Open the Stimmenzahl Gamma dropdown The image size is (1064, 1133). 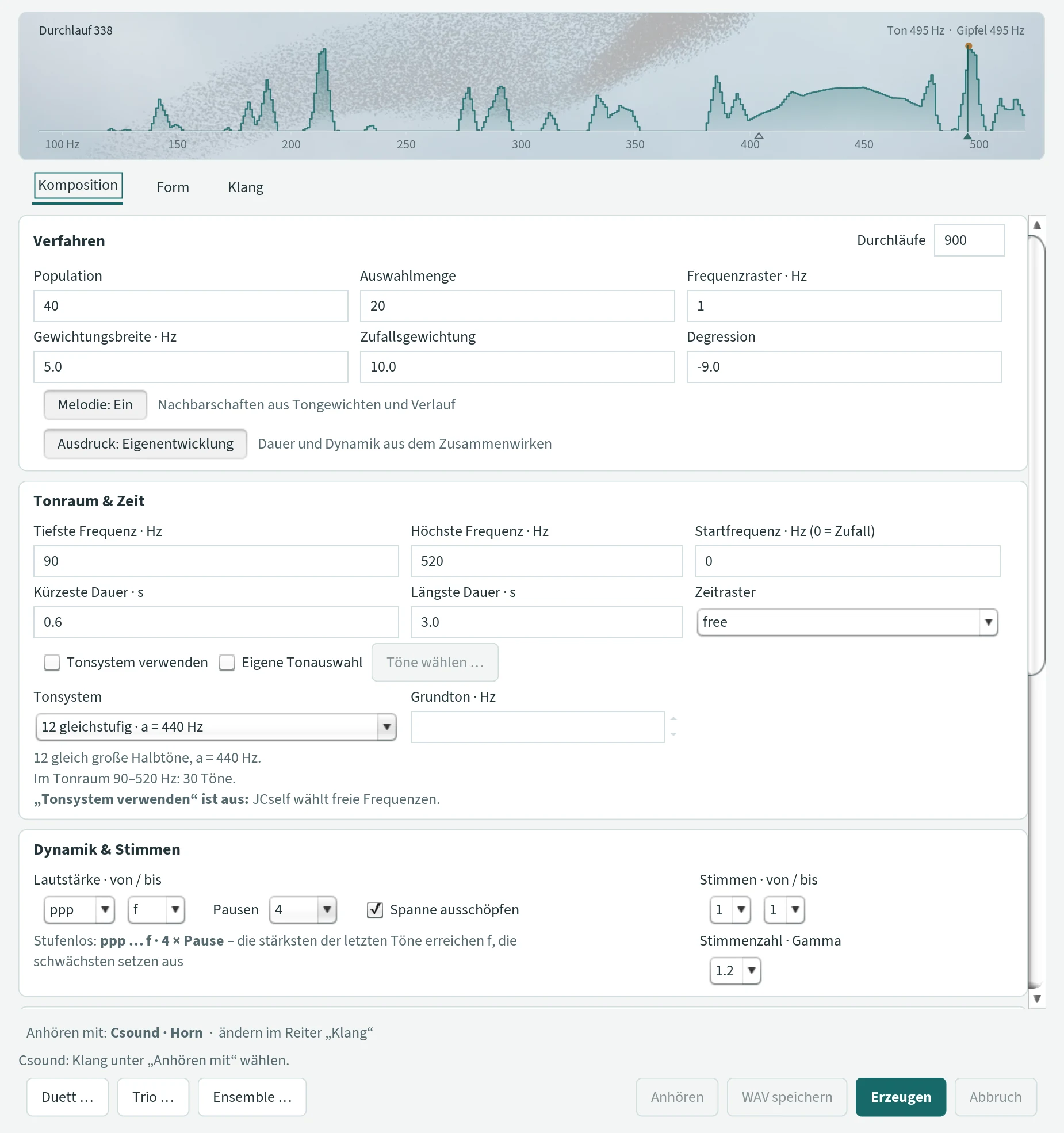[x=736, y=971]
